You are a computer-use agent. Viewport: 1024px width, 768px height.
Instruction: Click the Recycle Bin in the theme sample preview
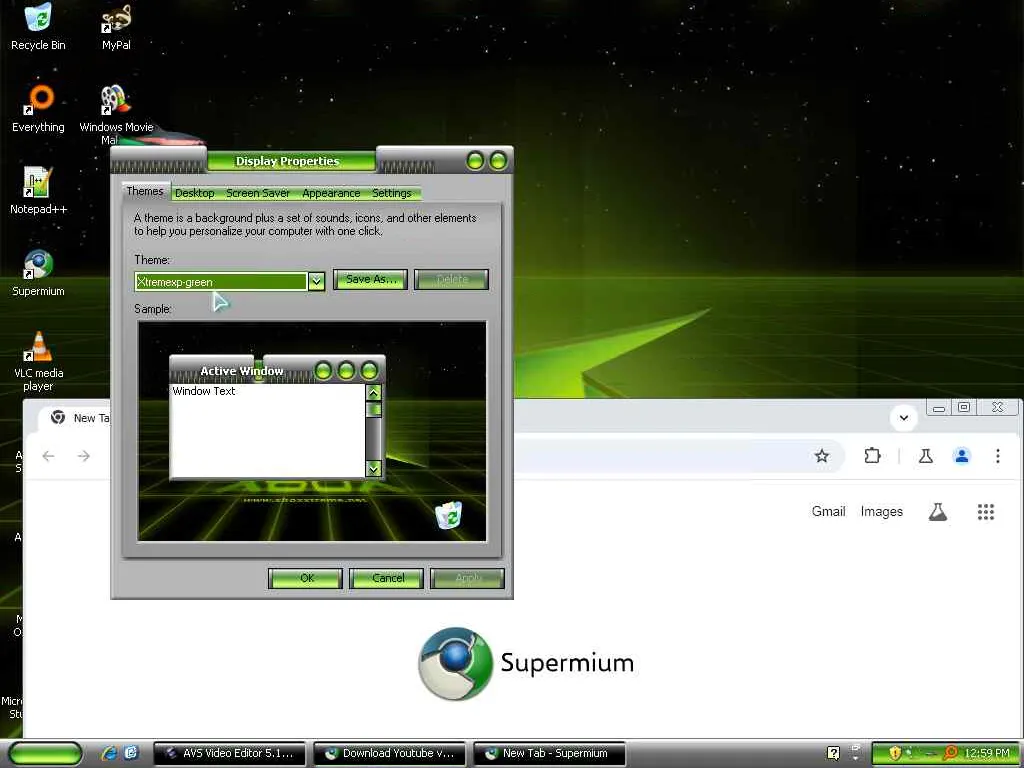point(449,515)
